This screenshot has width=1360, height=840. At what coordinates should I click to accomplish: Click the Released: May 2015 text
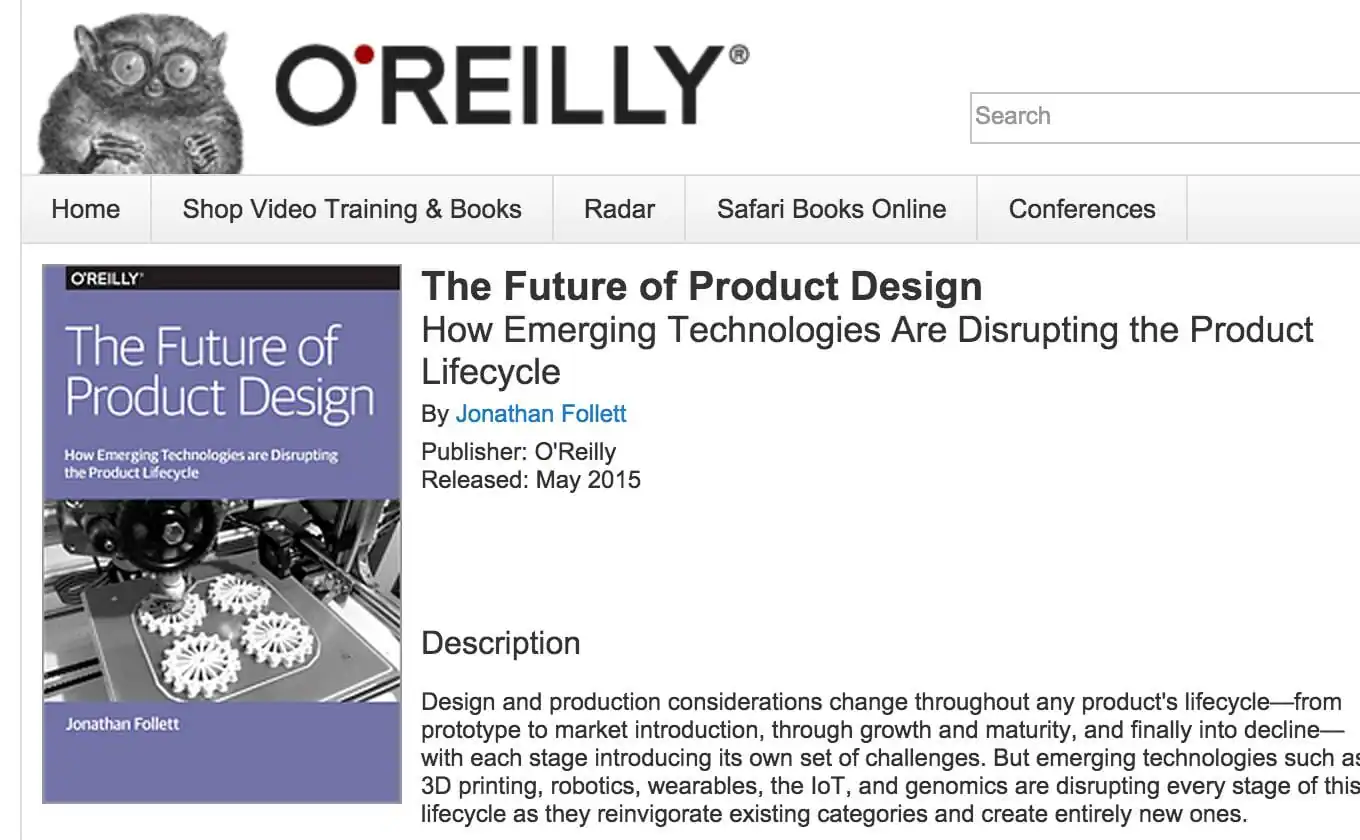(531, 480)
